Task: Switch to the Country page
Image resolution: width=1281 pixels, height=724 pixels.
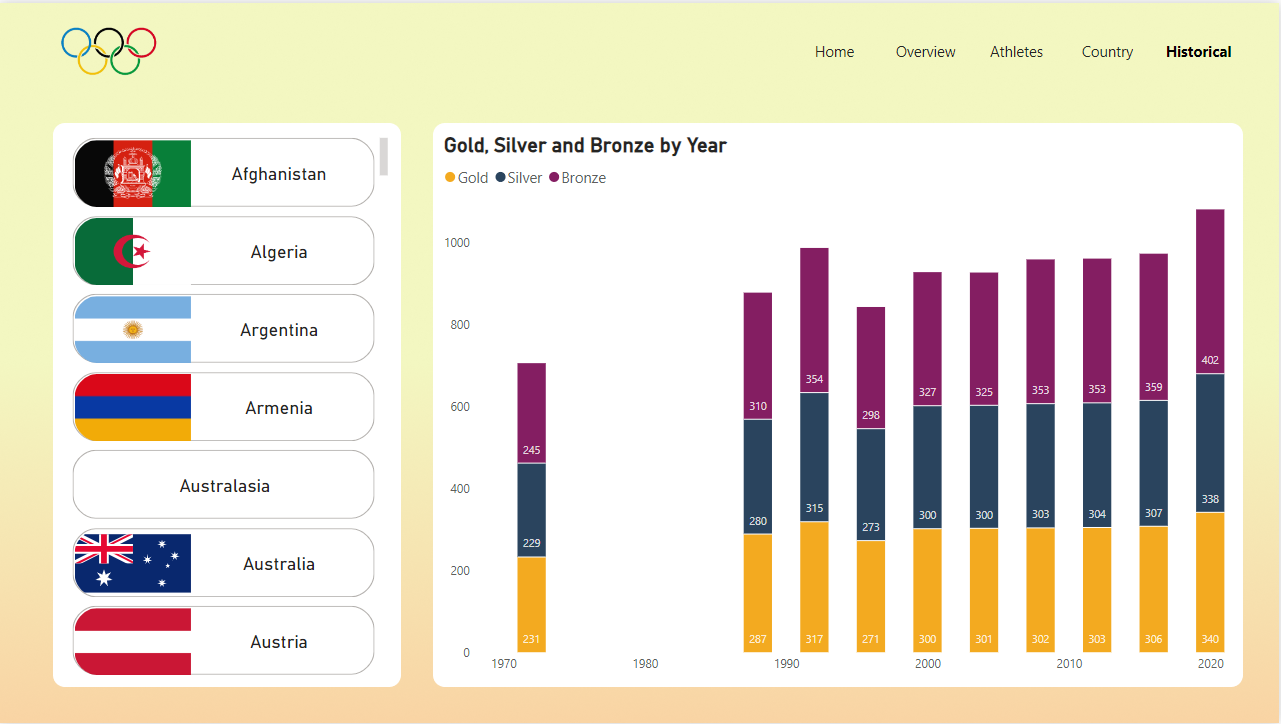Action: click(x=1107, y=52)
